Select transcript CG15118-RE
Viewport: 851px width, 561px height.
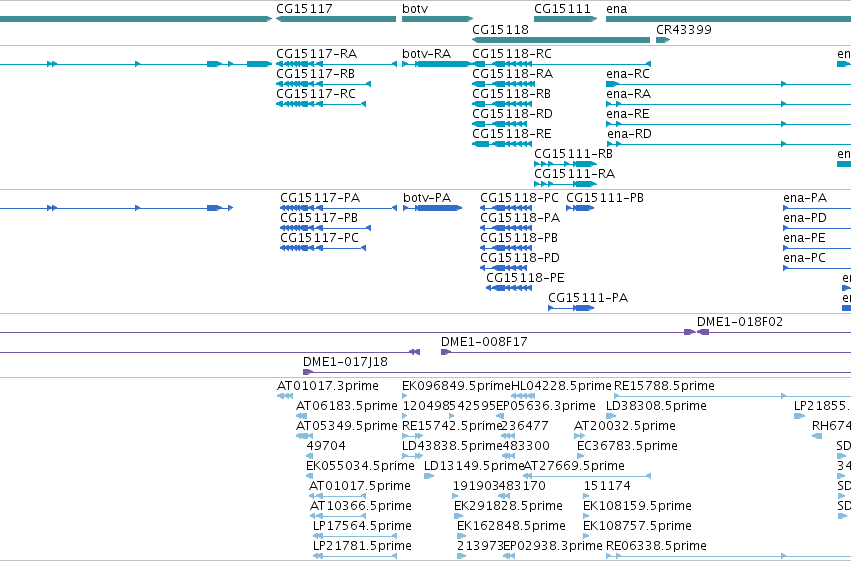pos(502,144)
